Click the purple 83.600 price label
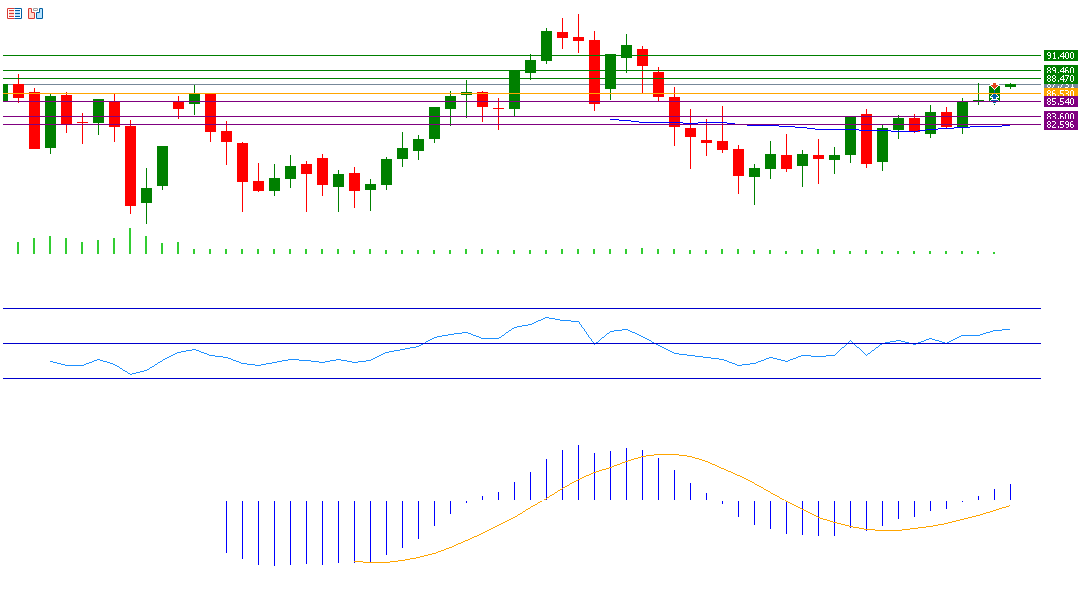 pos(1059,117)
